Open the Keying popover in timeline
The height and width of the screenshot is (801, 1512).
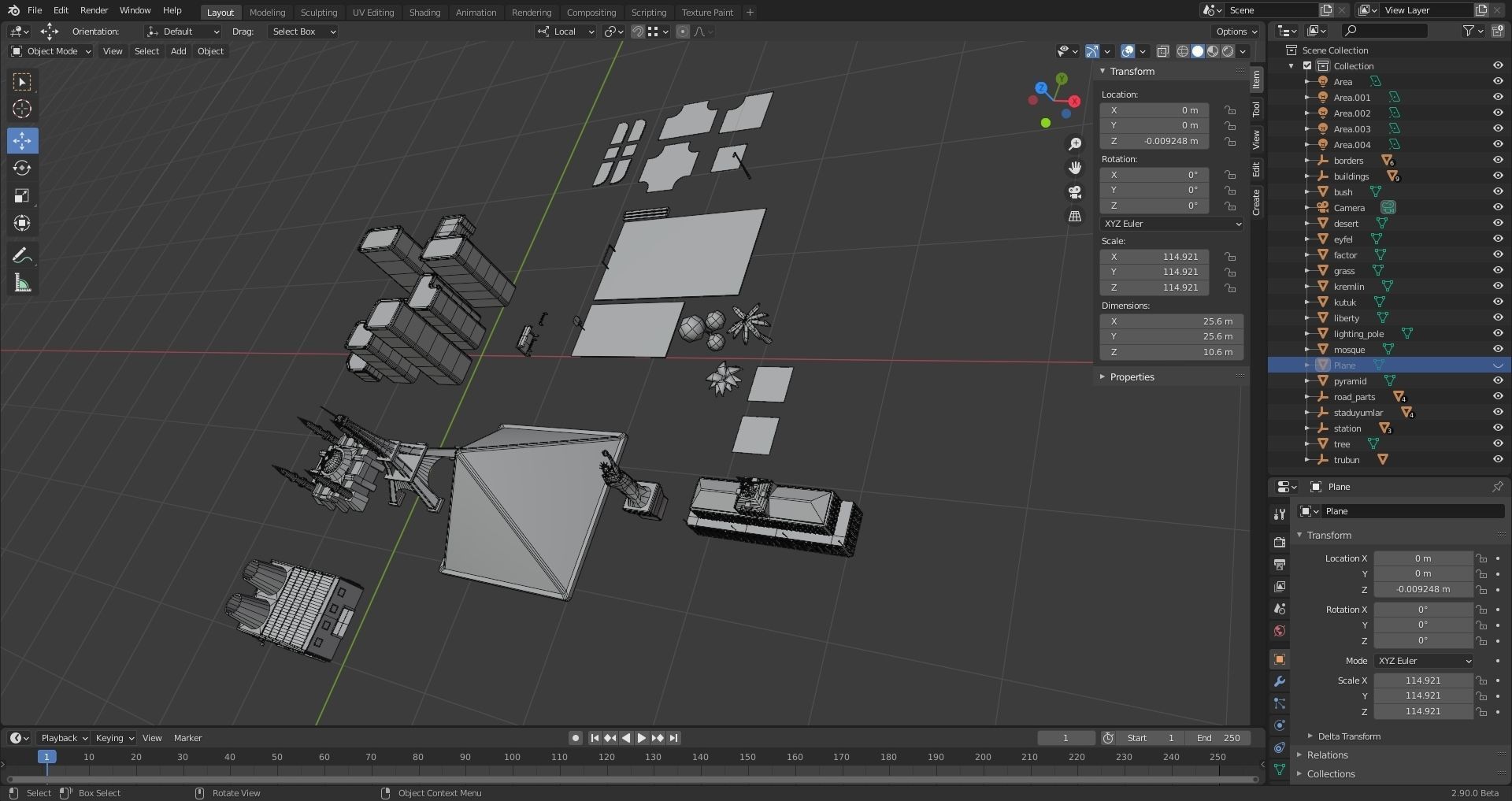tap(114, 738)
